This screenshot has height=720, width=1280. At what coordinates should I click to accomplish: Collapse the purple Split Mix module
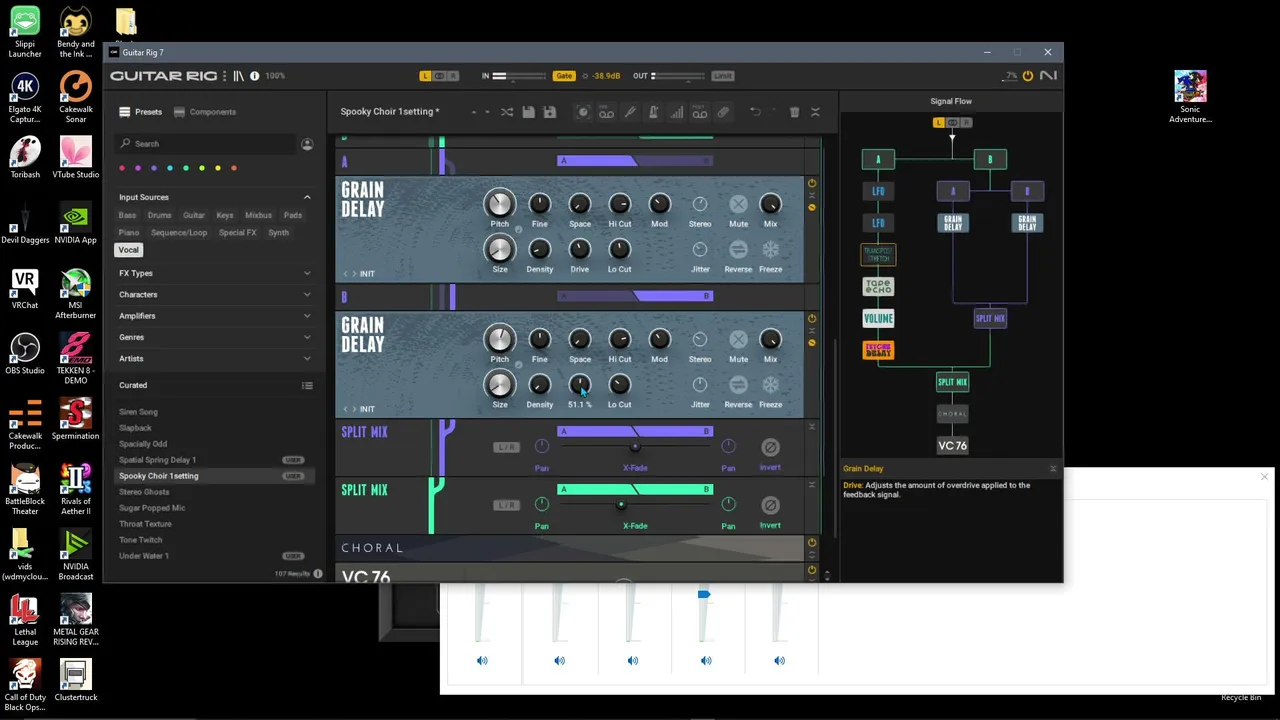pyautogui.click(x=812, y=427)
